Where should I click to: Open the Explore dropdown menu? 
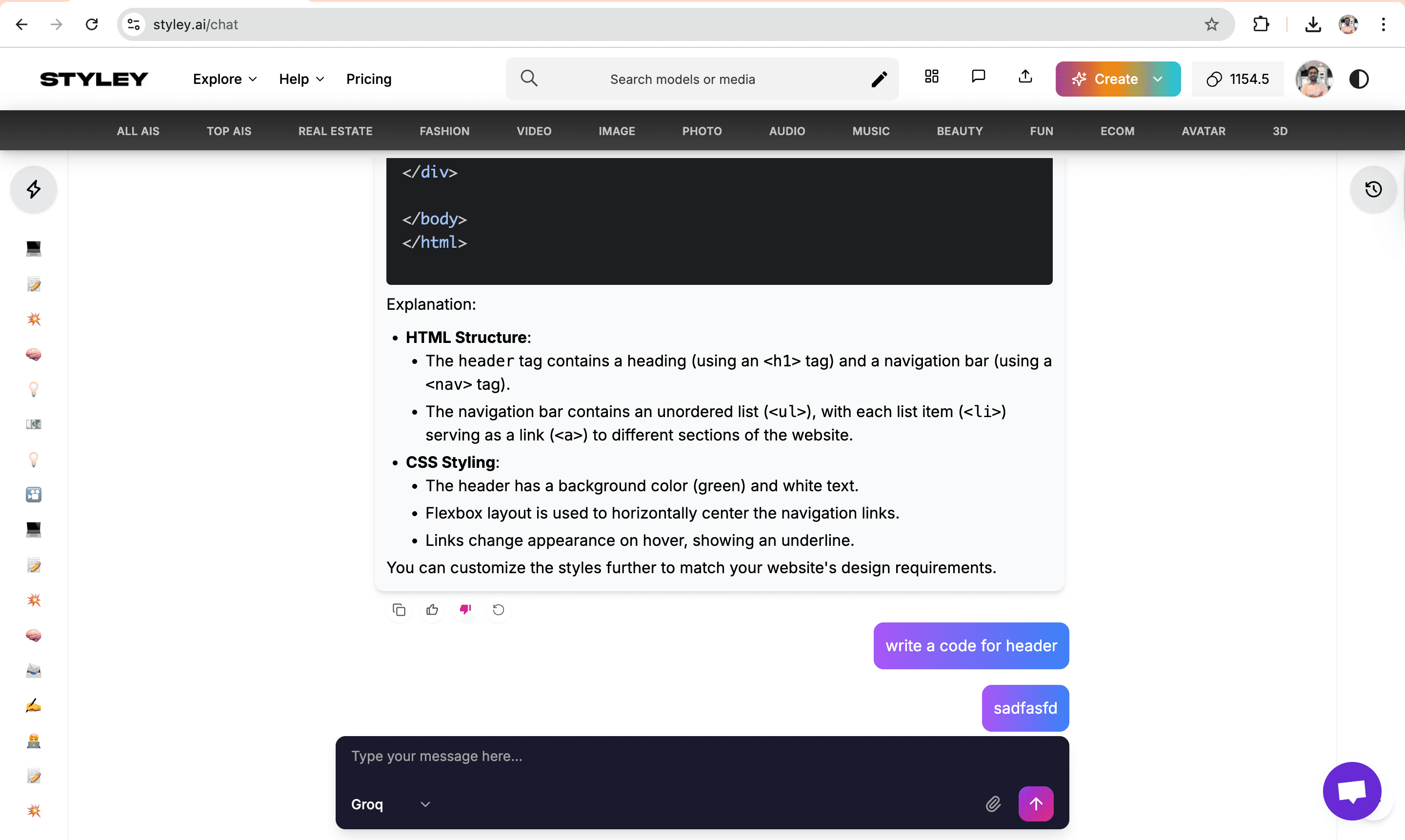(225, 79)
